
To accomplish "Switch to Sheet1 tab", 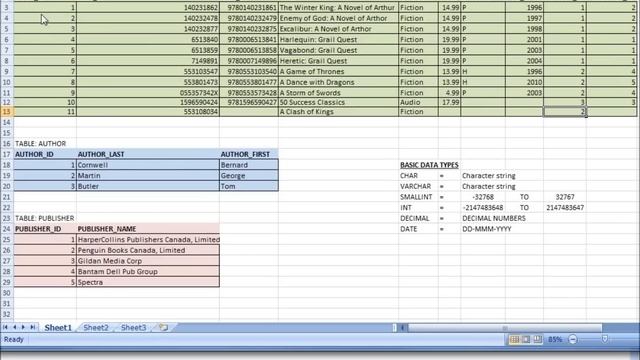I will (58, 327).
